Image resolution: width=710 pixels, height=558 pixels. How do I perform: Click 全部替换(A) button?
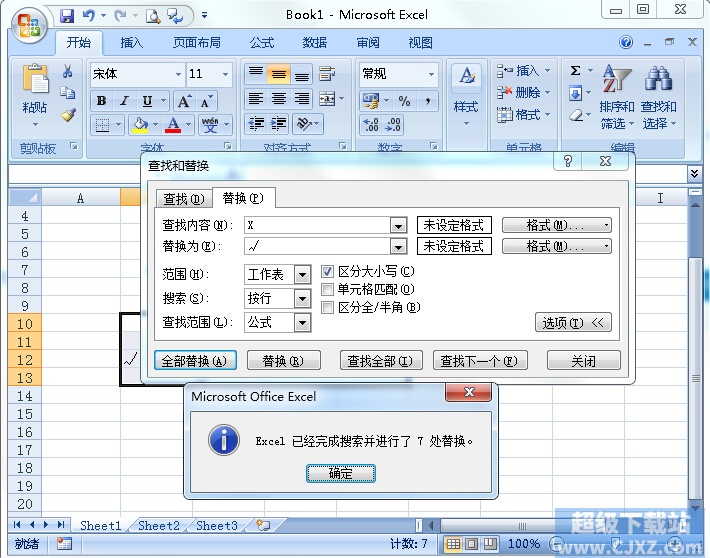(195, 361)
